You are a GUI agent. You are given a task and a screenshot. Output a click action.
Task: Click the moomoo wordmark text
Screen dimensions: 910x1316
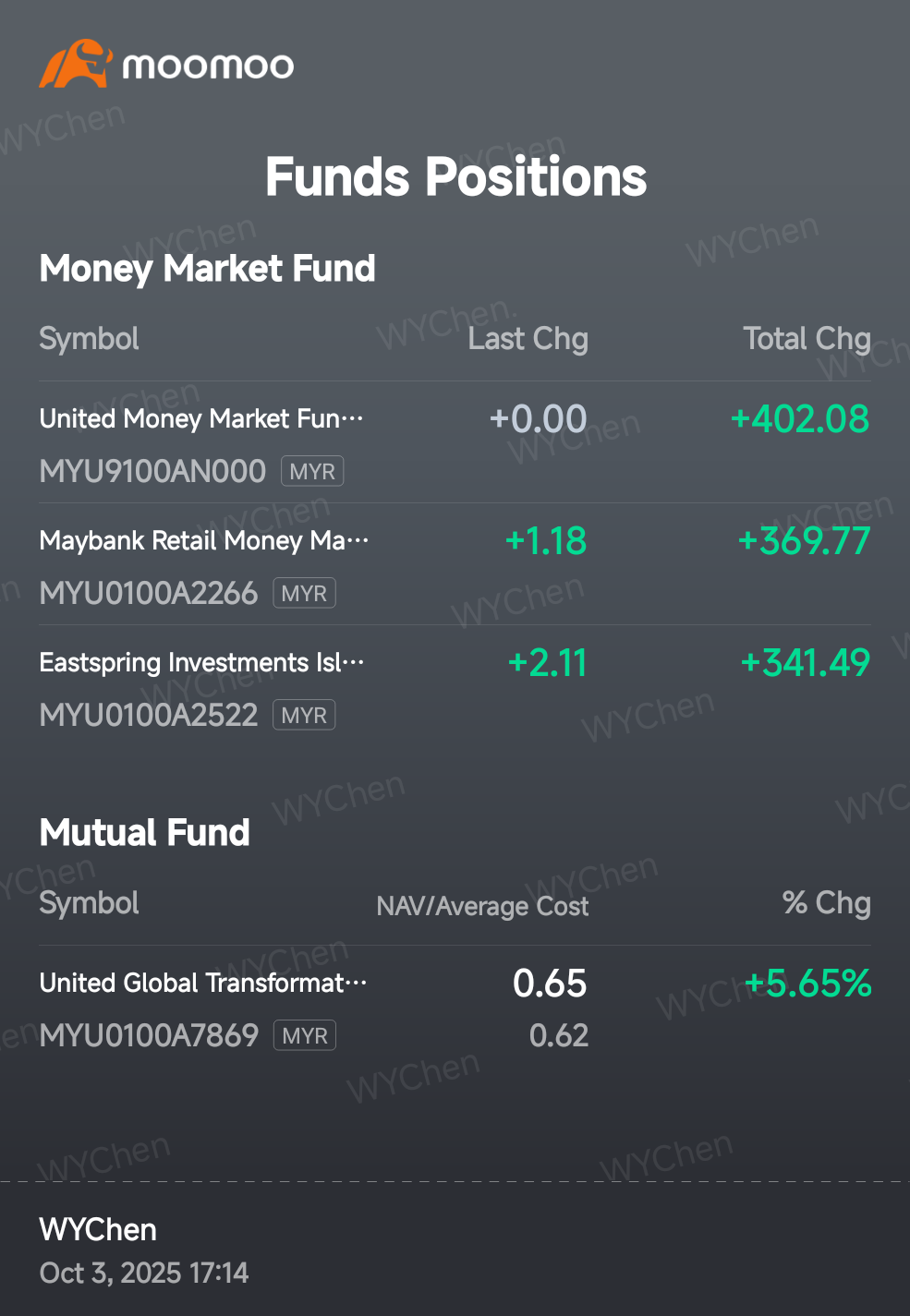(x=208, y=66)
